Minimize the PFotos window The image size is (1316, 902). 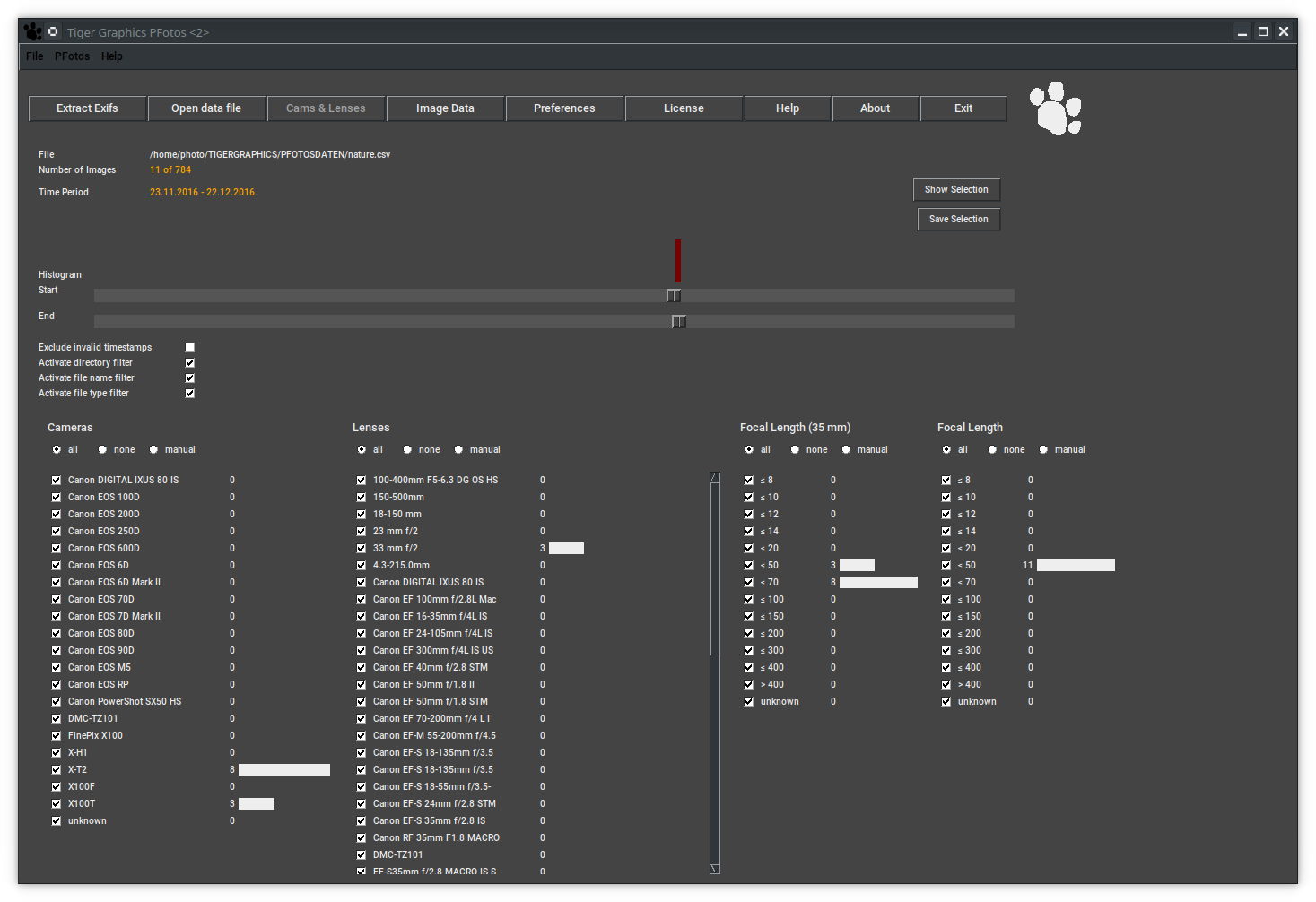tap(1242, 32)
